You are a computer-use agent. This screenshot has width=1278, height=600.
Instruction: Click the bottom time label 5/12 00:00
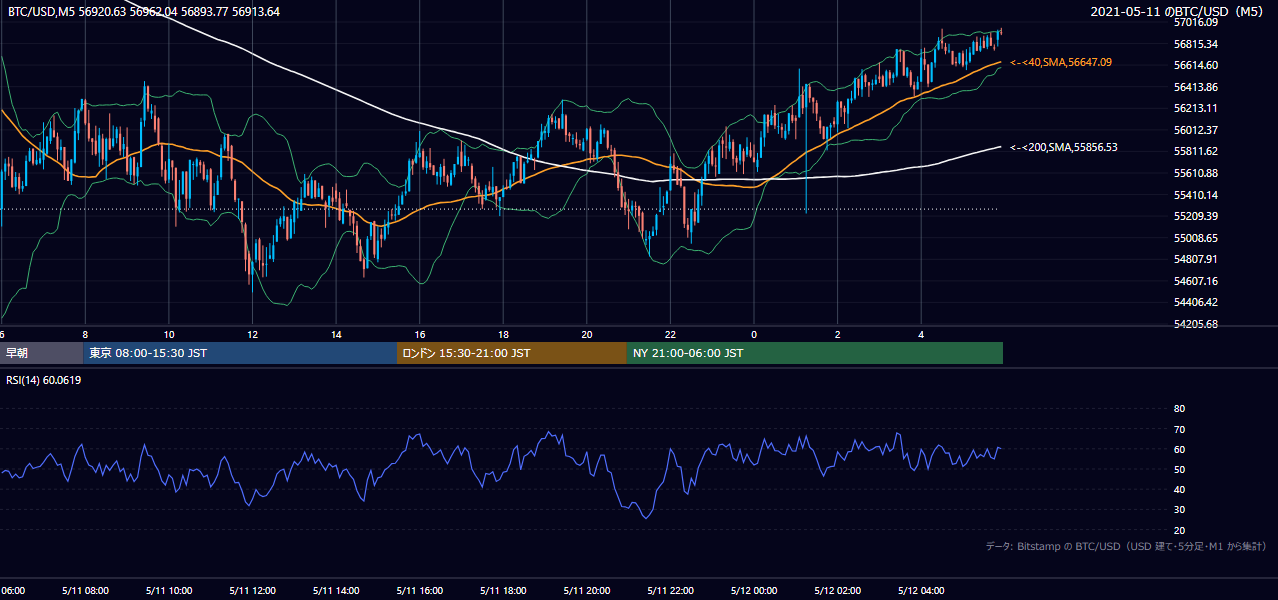coord(754,590)
